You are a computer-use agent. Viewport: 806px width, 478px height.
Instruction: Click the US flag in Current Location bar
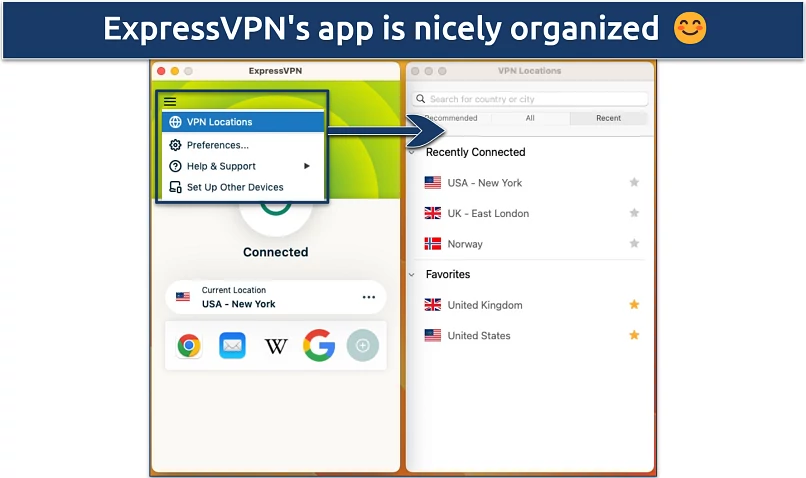coord(183,297)
